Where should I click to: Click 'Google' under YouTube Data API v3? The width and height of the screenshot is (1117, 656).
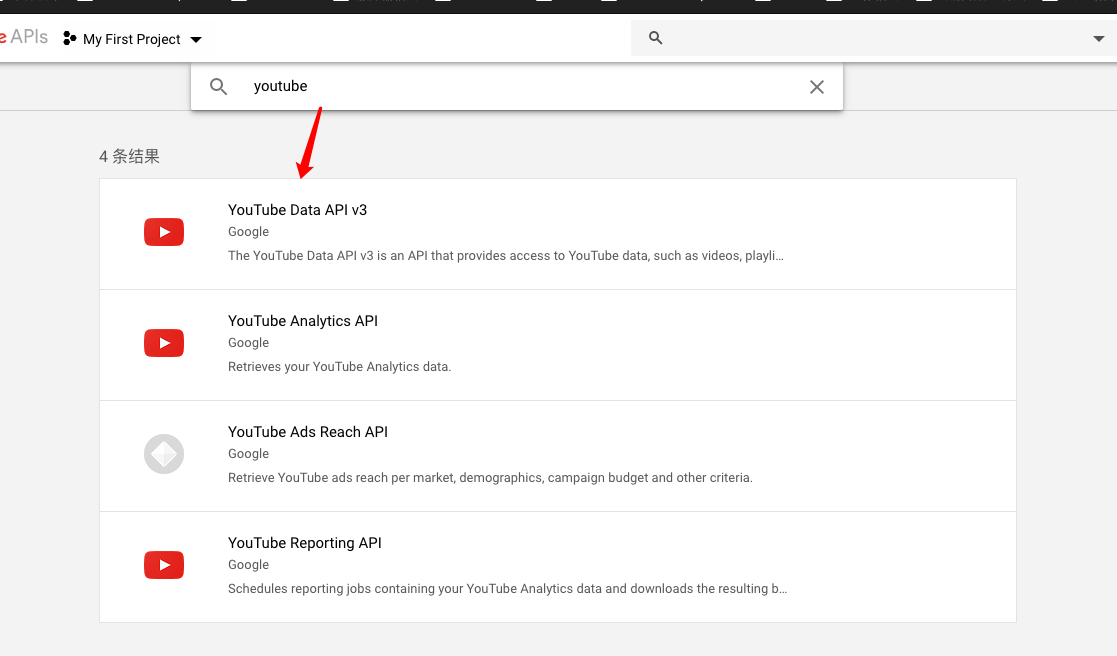(249, 232)
